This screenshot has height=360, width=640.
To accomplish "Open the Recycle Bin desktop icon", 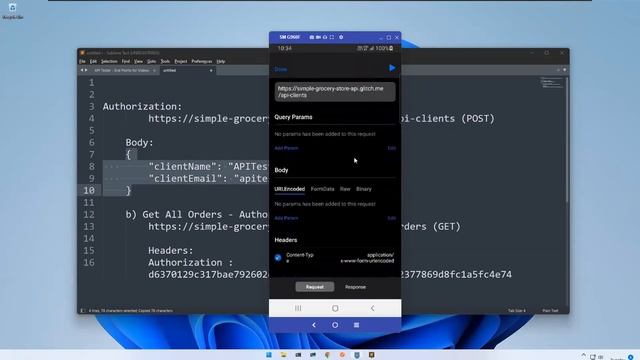I will (13, 11).
